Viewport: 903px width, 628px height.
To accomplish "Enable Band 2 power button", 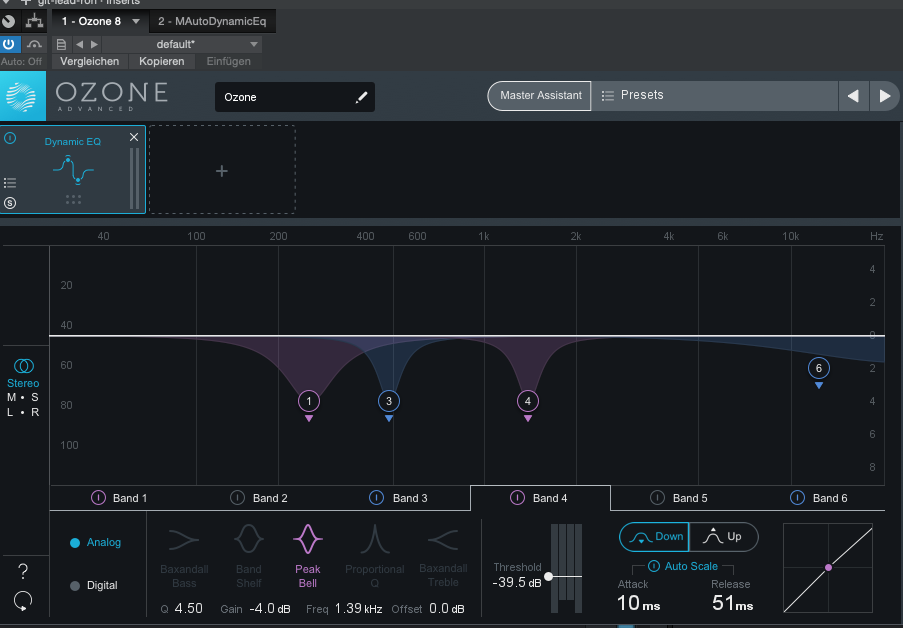I will tap(237, 497).
